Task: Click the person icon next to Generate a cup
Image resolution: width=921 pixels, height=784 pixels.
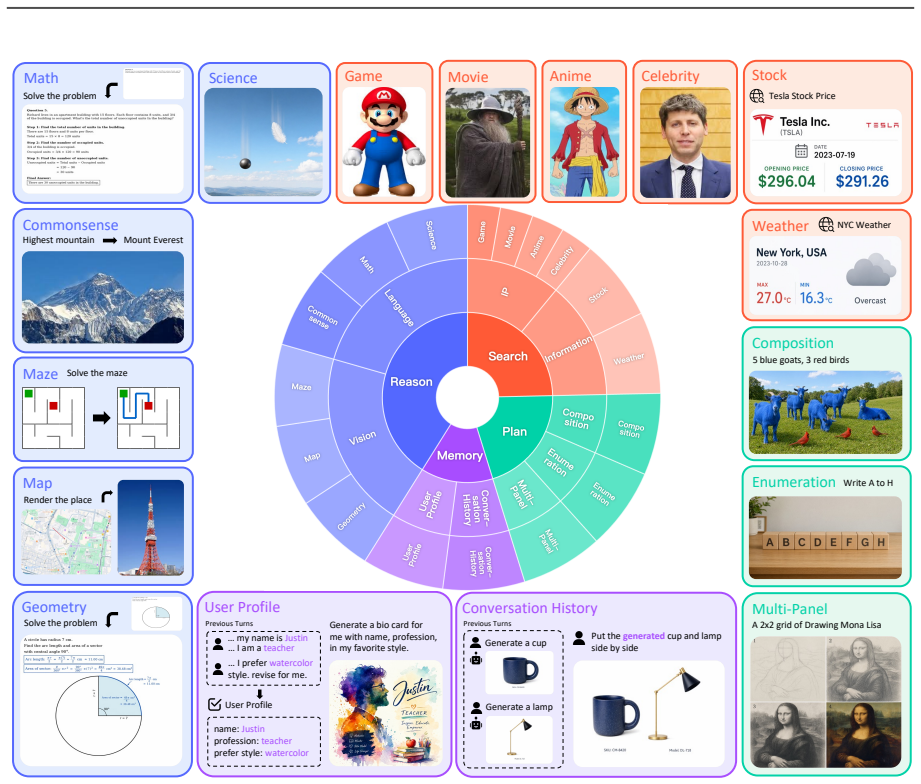Action: (x=476, y=642)
